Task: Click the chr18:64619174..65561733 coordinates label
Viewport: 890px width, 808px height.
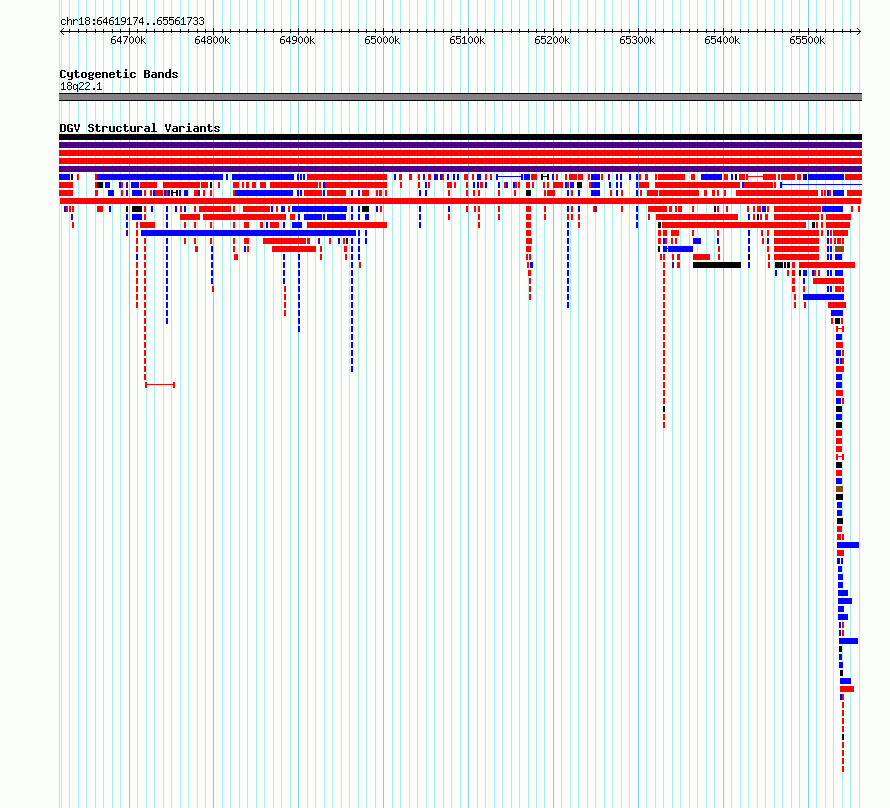Action: (132, 22)
